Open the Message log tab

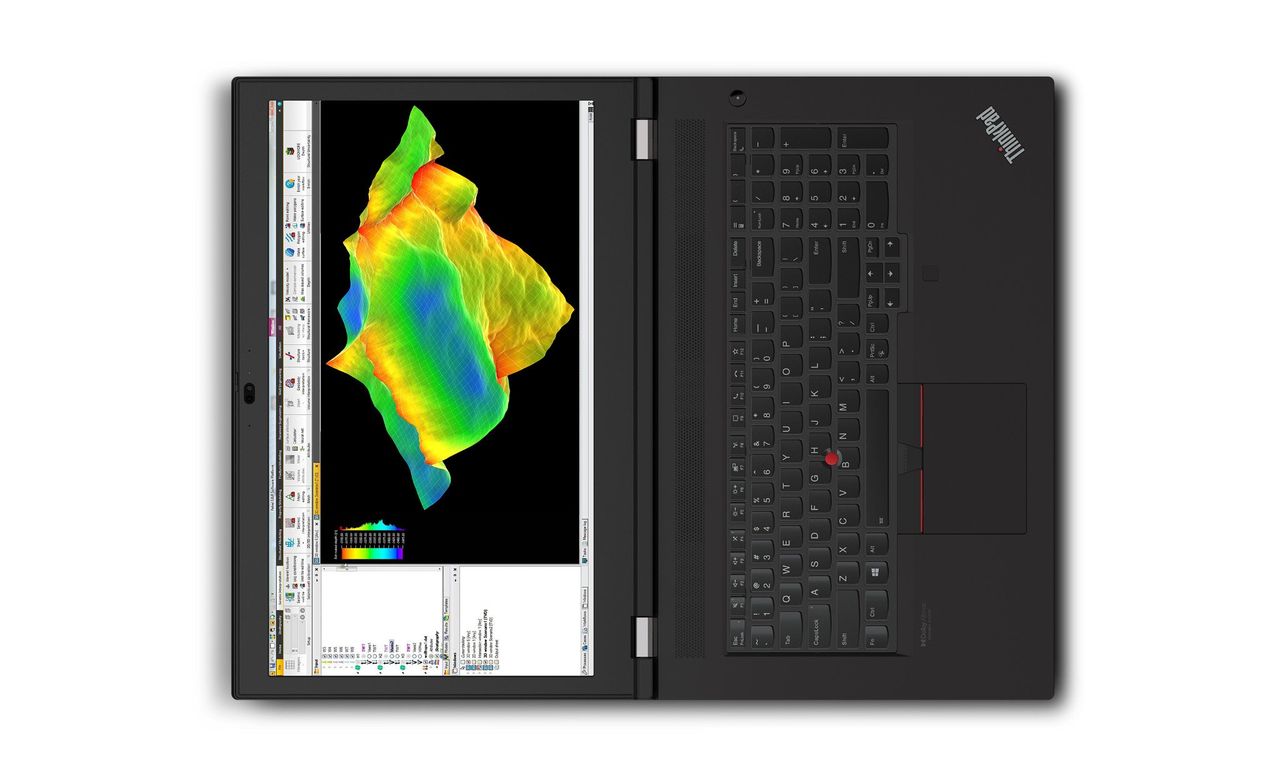(x=585, y=532)
